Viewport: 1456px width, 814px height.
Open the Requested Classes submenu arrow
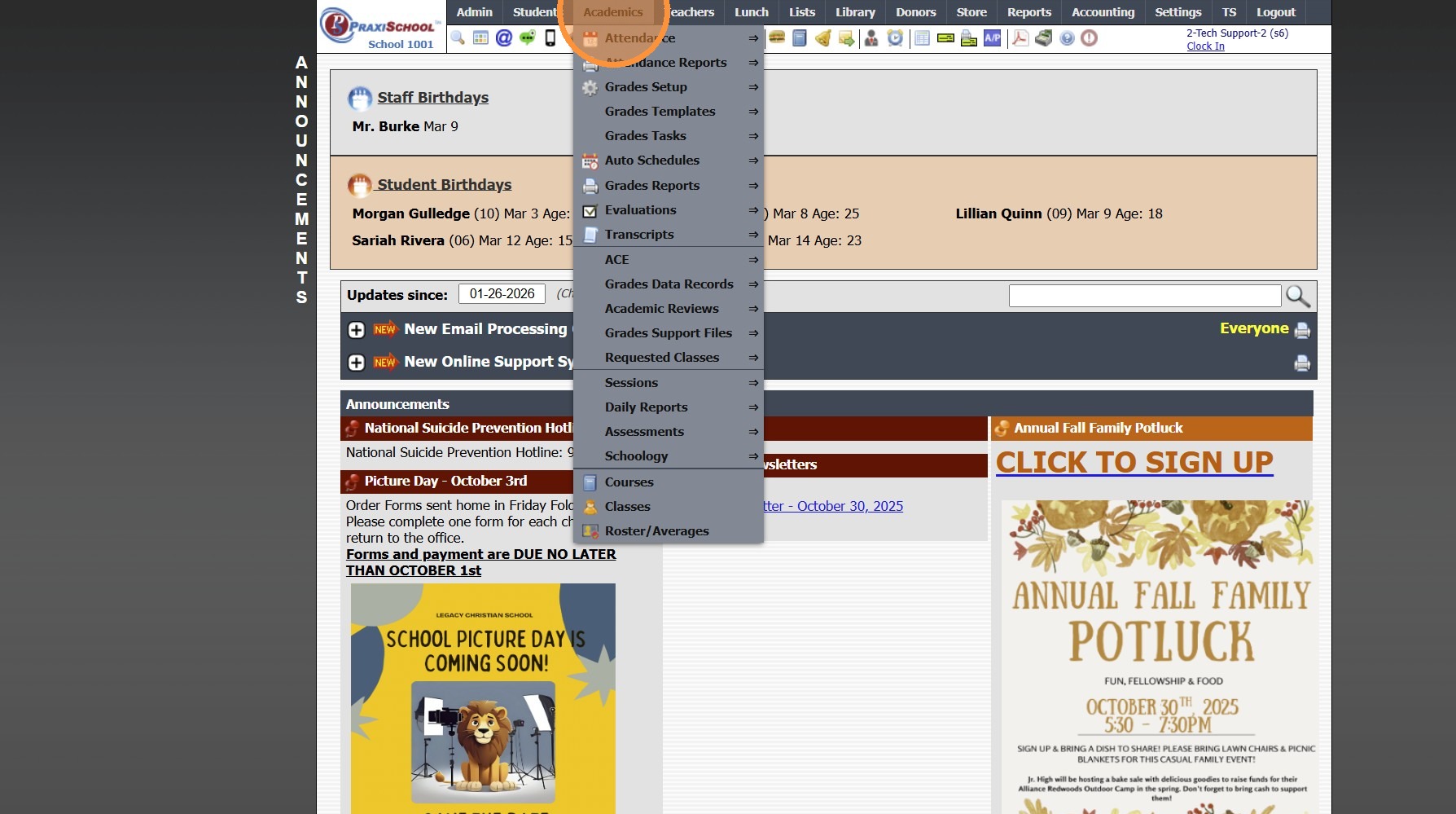click(x=753, y=358)
